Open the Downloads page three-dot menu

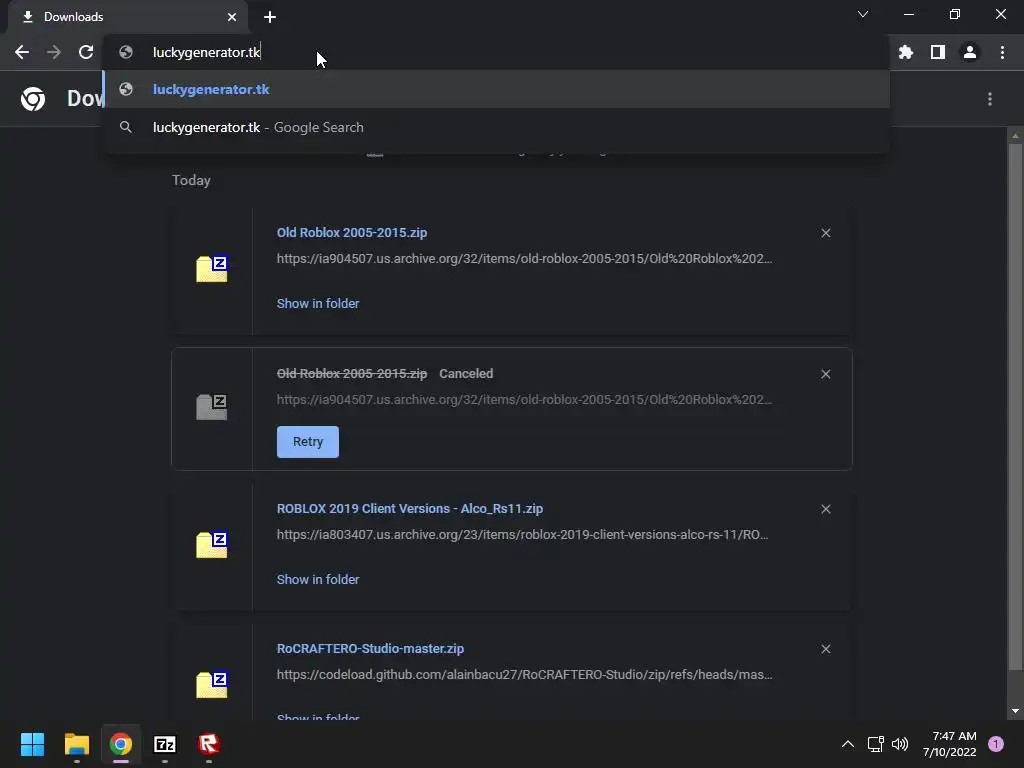(x=990, y=99)
